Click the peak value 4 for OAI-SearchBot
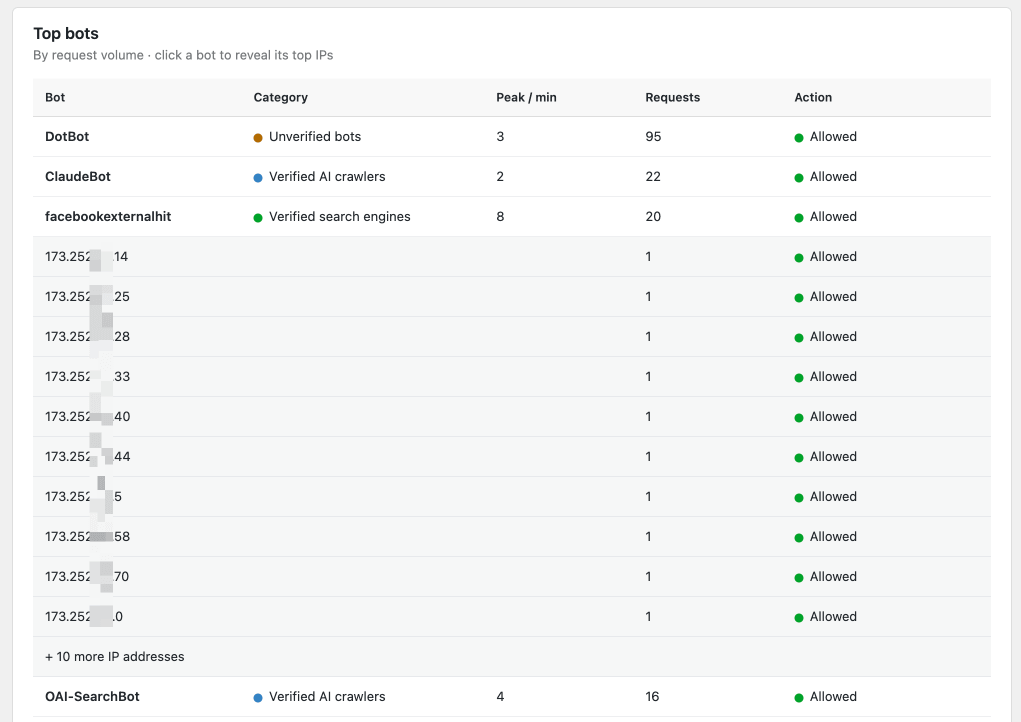This screenshot has height=722, width=1021. tap(500, 697)
